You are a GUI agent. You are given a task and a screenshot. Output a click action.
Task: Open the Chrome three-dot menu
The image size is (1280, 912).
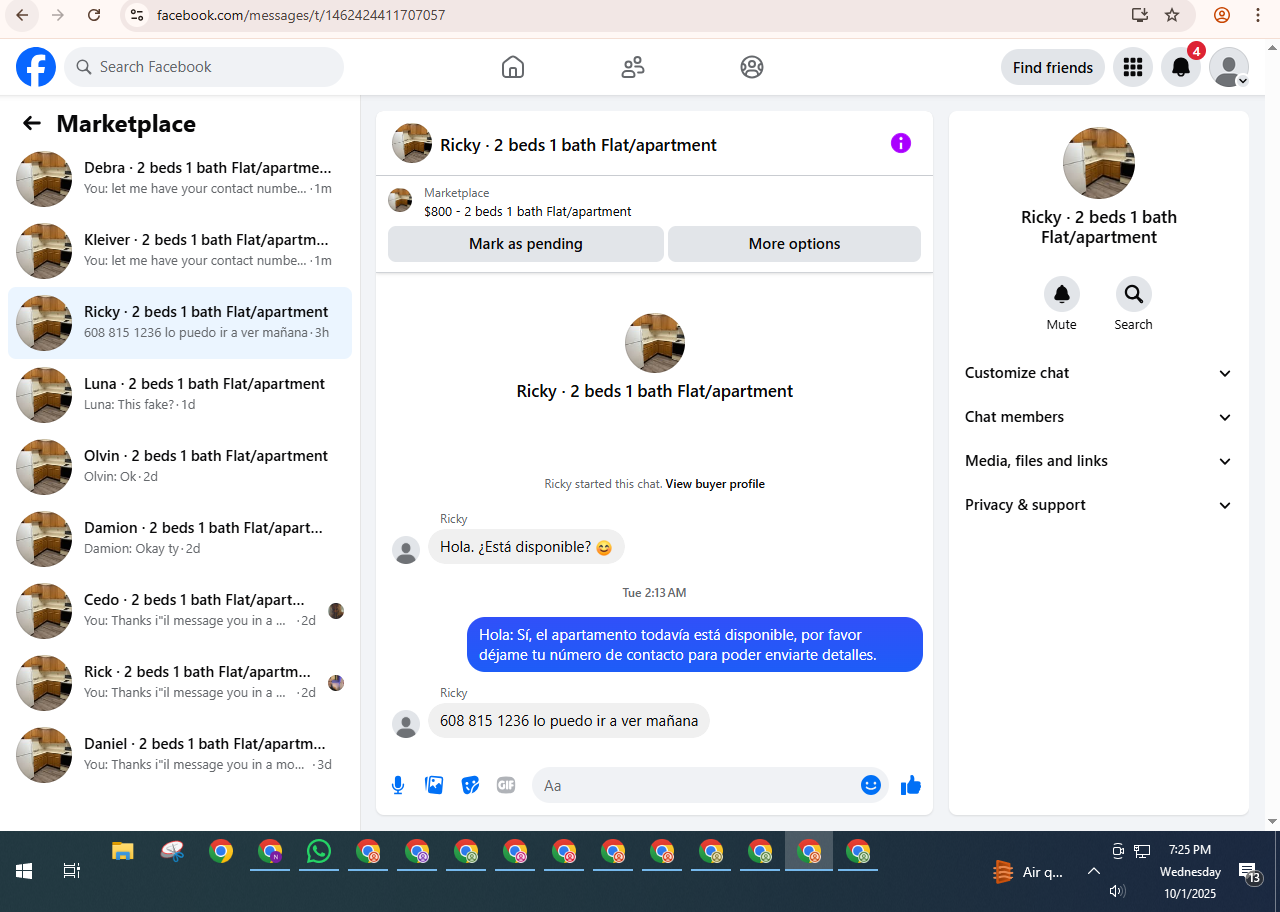tap(1258, 15)
